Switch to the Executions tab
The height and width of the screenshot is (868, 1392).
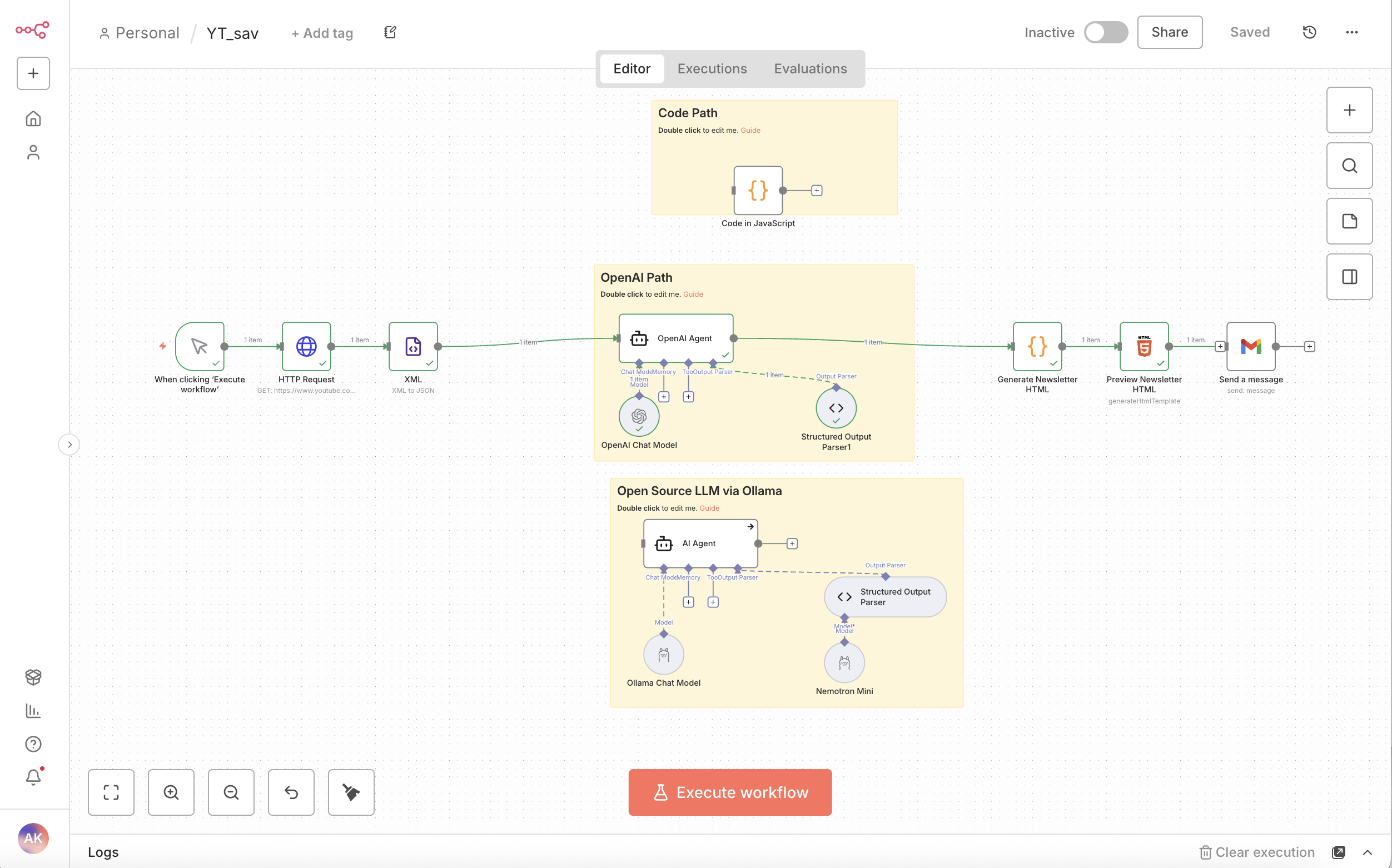(712, 68)
